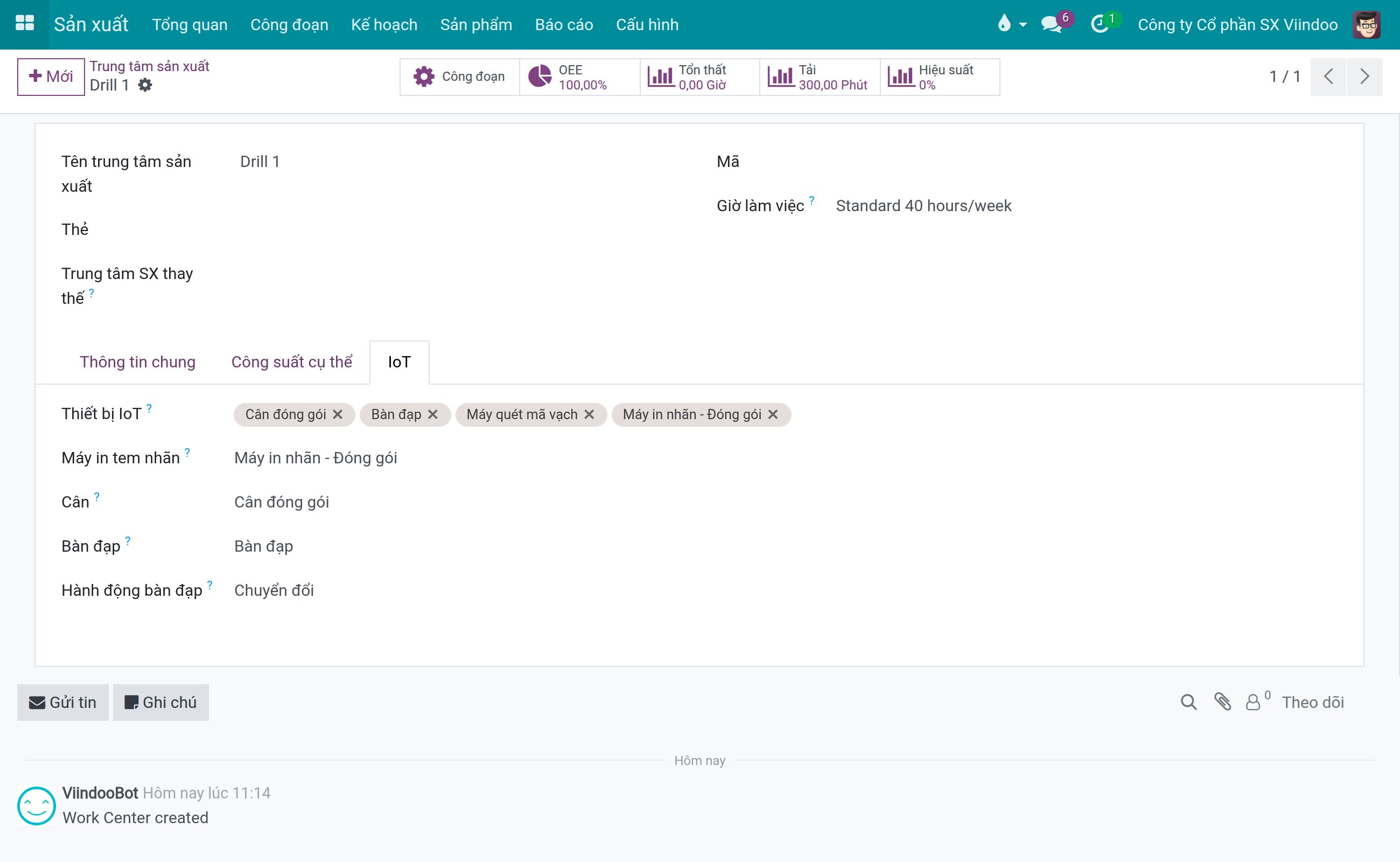Click the paperclip attachments icon
Screen dimensions: 1400x862
pyautogui.click(x=1222, y=702)
